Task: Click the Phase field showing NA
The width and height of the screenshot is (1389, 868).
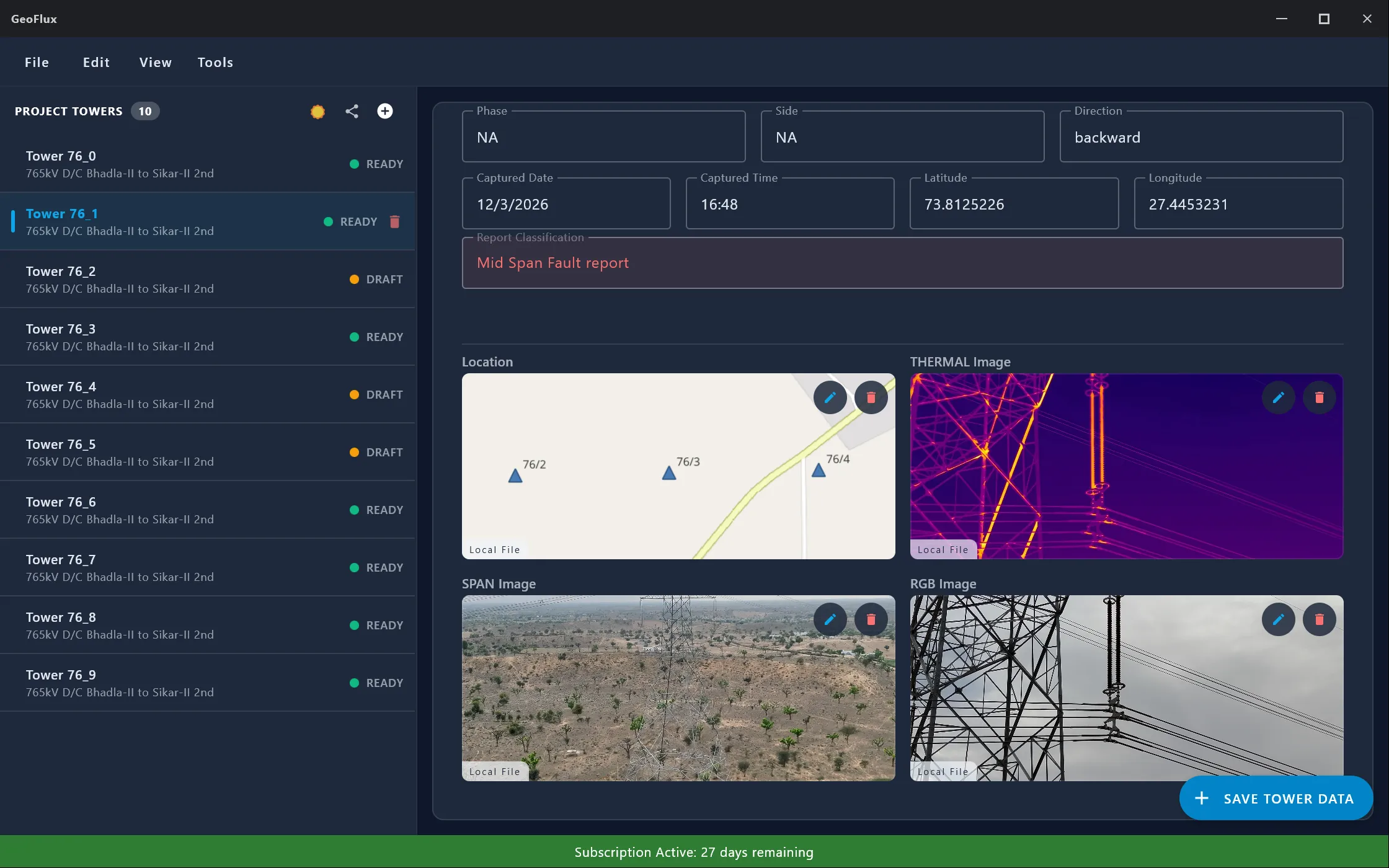Action: click(603, 137)
